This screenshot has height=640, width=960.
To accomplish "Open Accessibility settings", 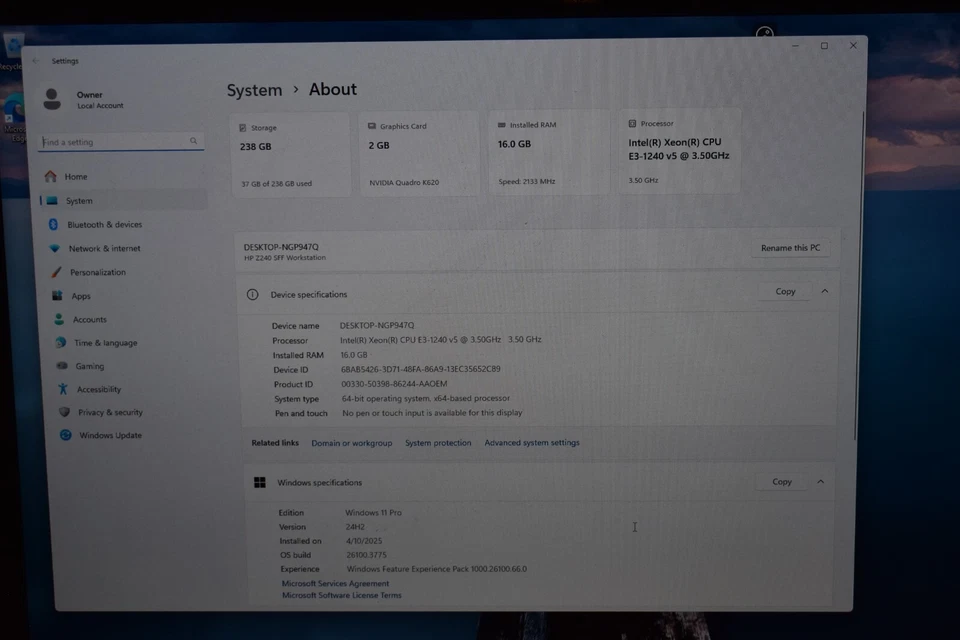I will [96, 388].
